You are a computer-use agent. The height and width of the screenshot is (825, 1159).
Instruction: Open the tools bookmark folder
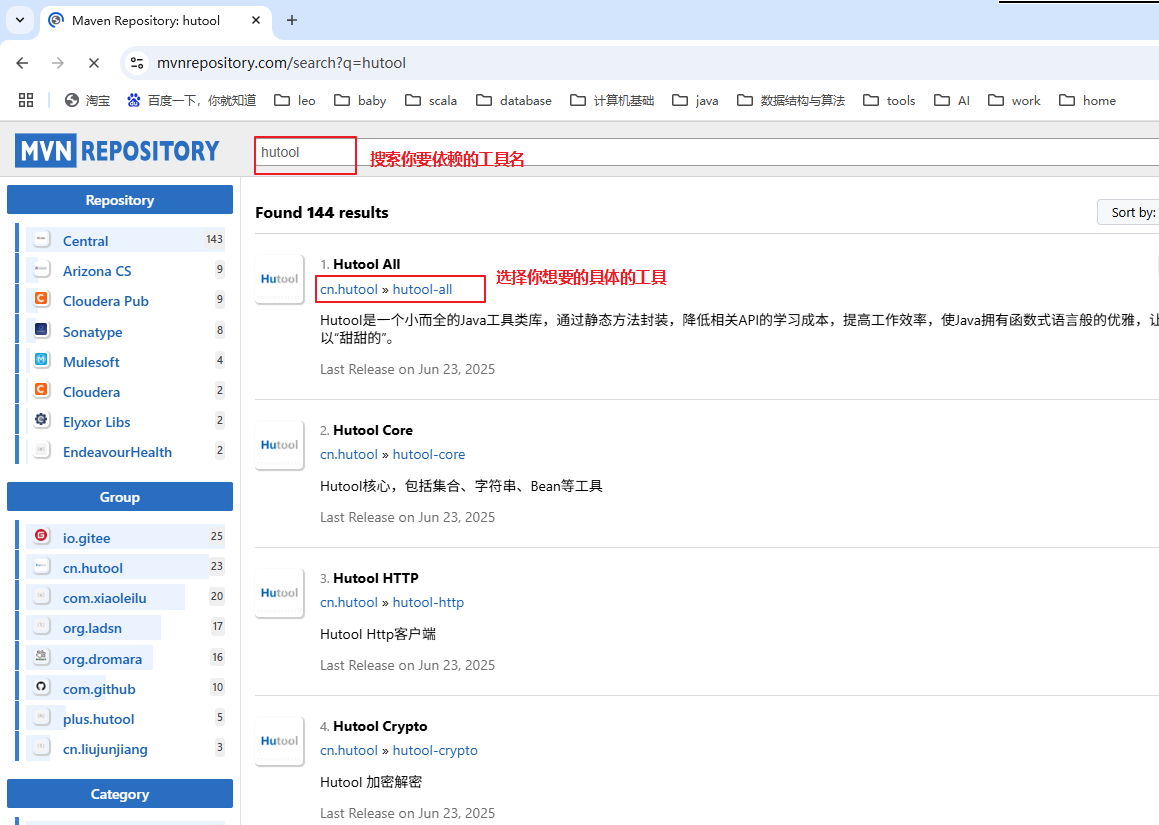pyautogui.click(x=889, y=101)
